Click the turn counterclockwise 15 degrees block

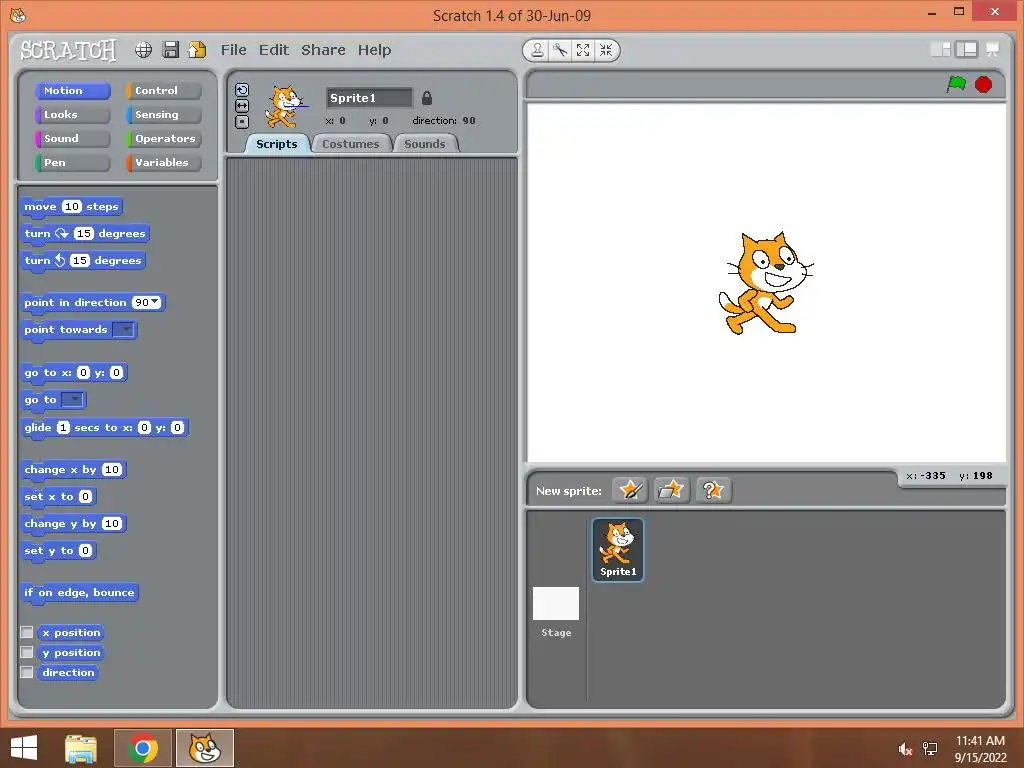click(83, 261)
